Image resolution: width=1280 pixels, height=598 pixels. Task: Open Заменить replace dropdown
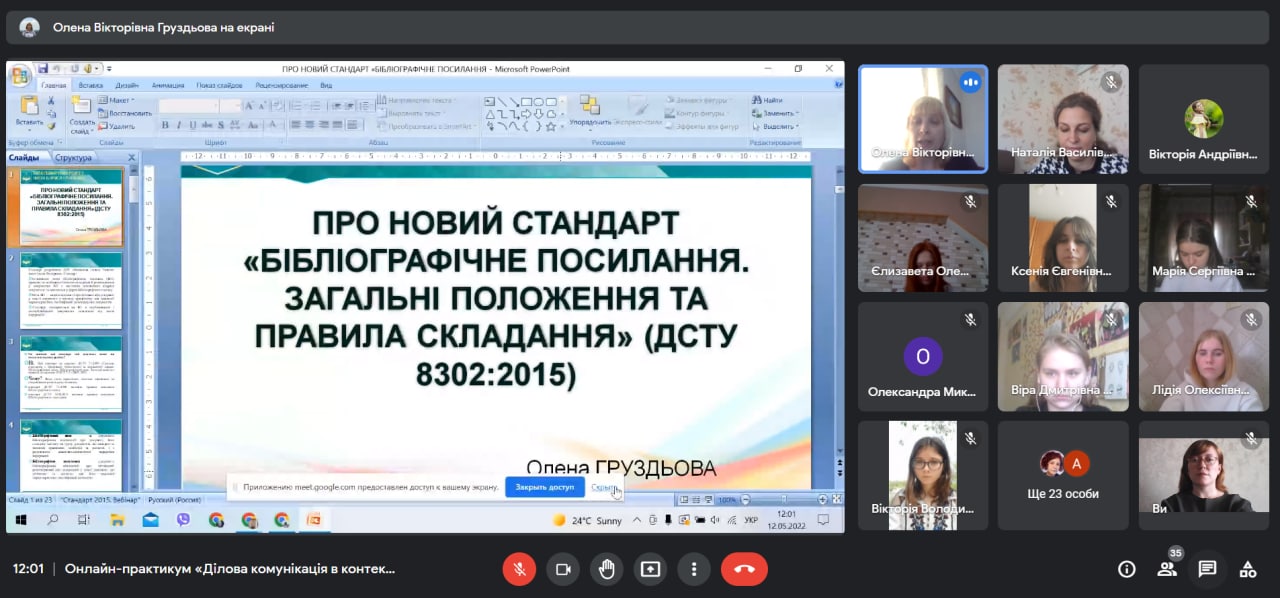point(774,114)
